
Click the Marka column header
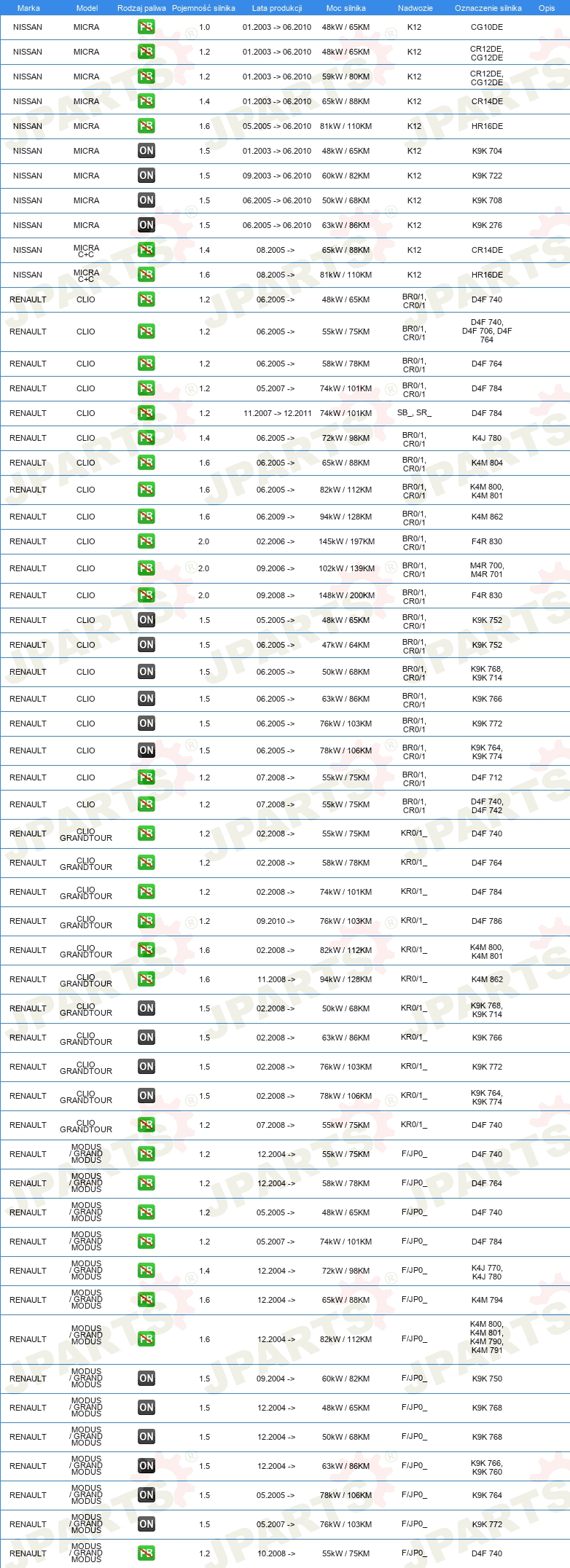point(28,8)
